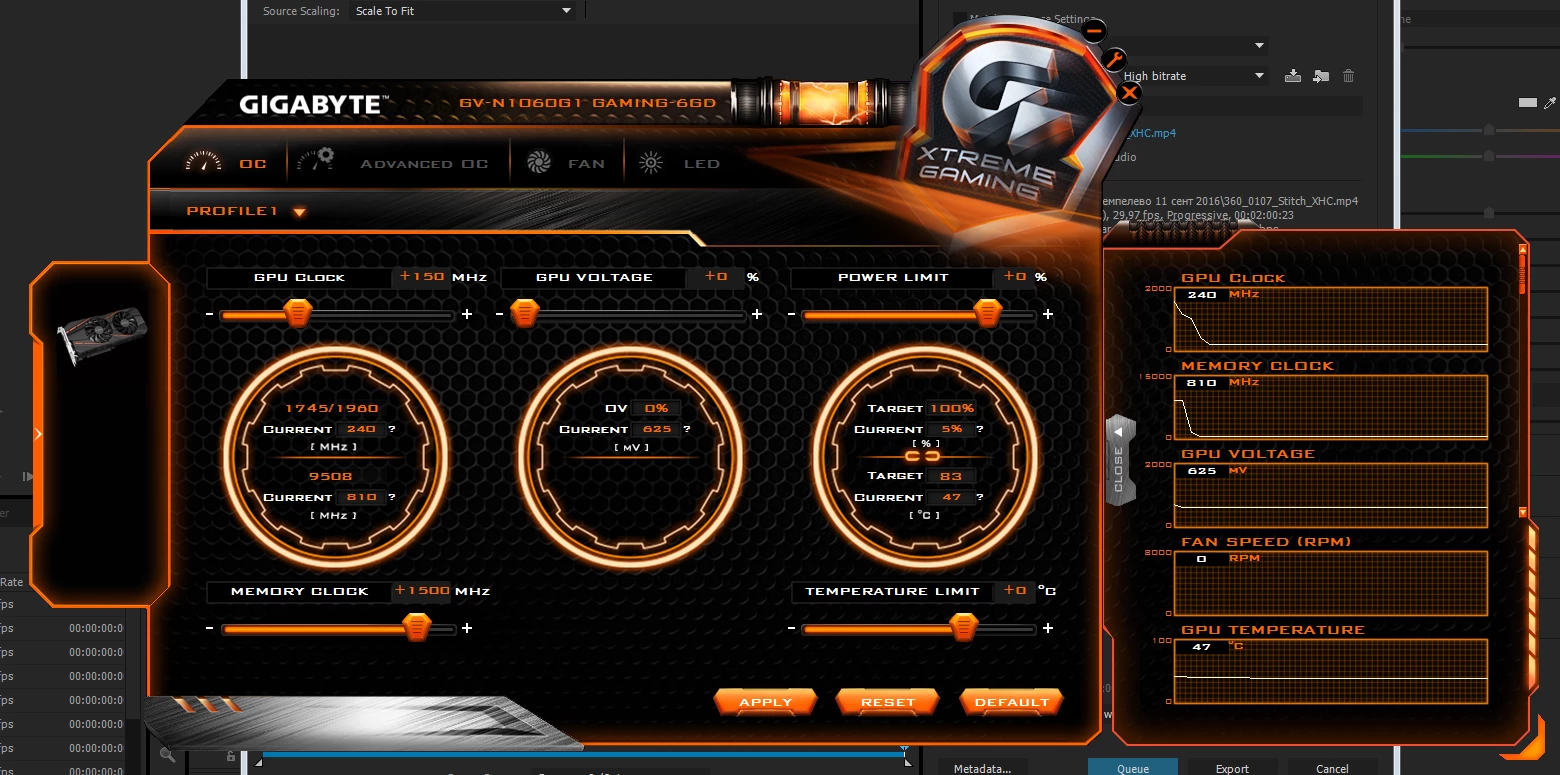
Task: Click the RESET button
Action: pos(888,702)
